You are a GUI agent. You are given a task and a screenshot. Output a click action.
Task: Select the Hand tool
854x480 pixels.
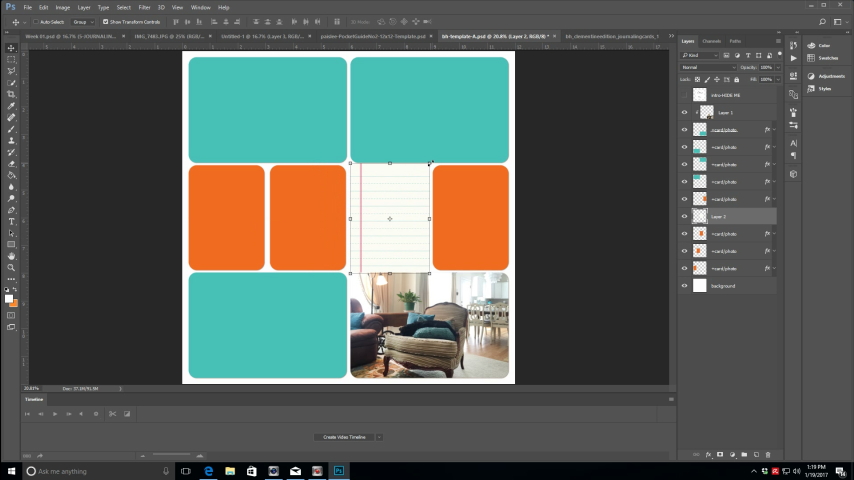click(x=11, y=256)
